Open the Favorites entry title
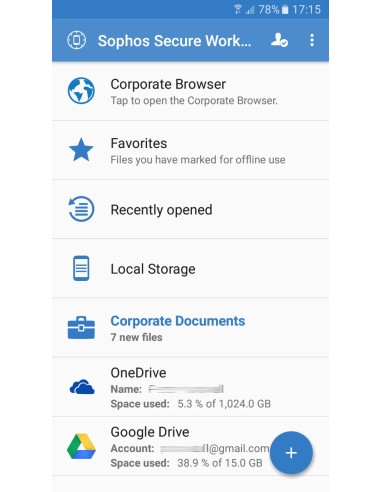 tap(139, 143)
